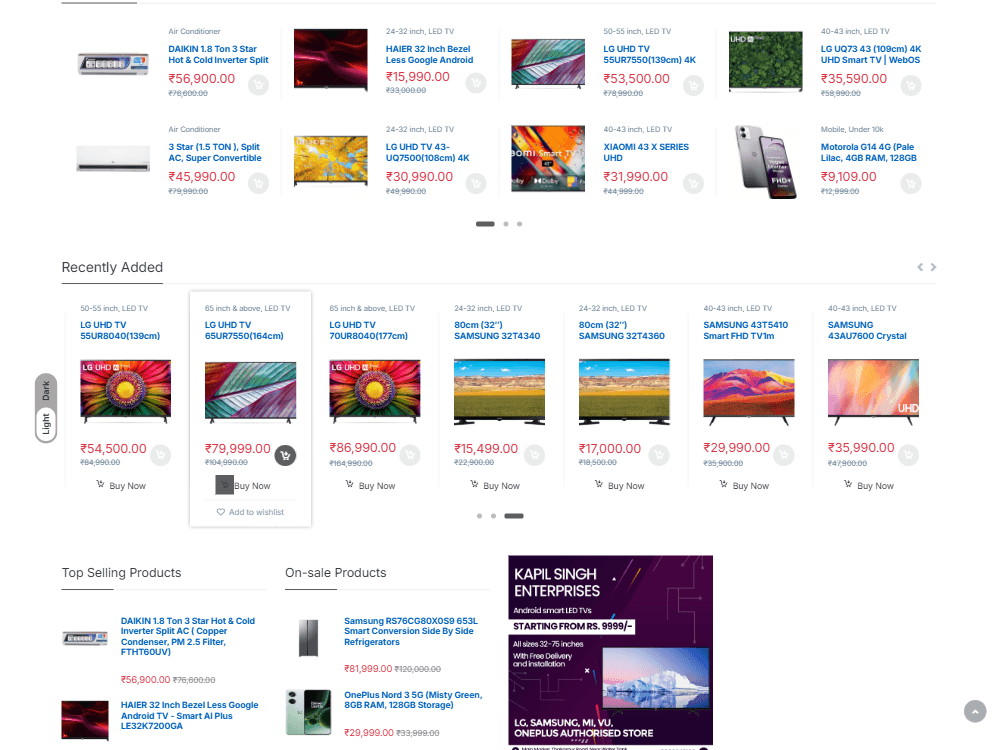Switch to Dark theme mode

pyautogui.click(x=46, y=391)
